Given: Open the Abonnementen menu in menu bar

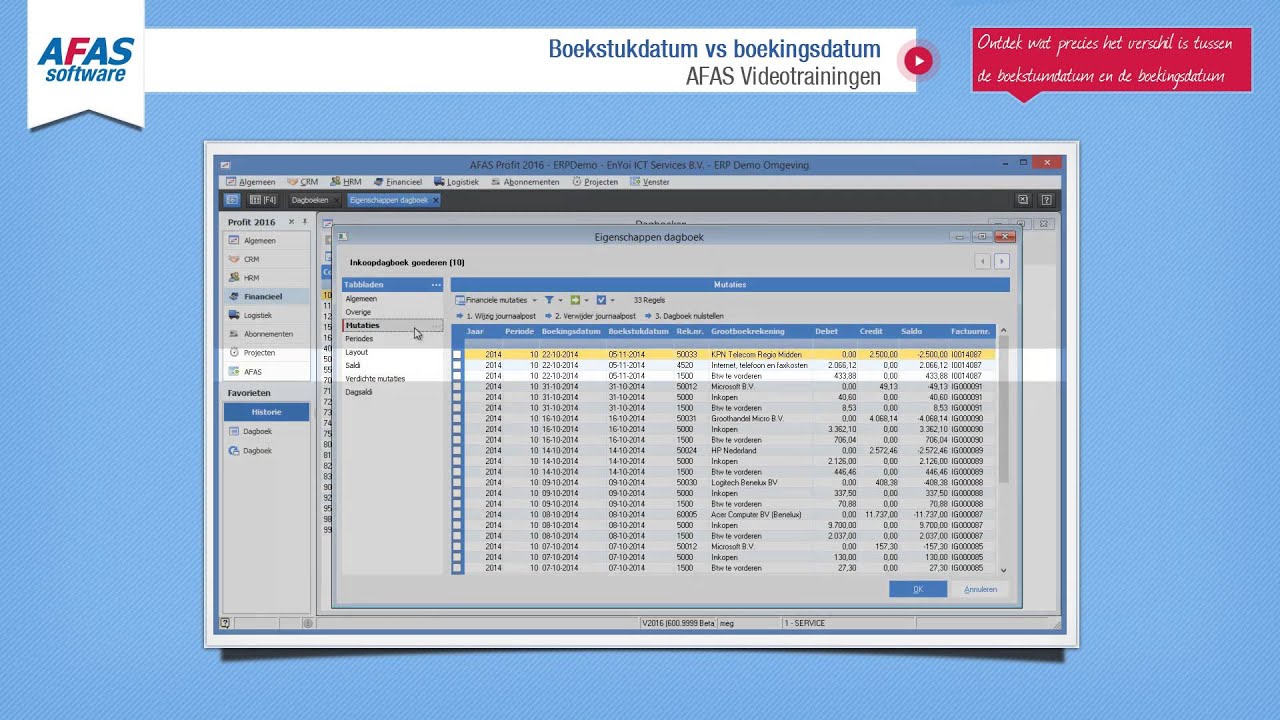Looking at the screenshot, I should click(524, 182).
